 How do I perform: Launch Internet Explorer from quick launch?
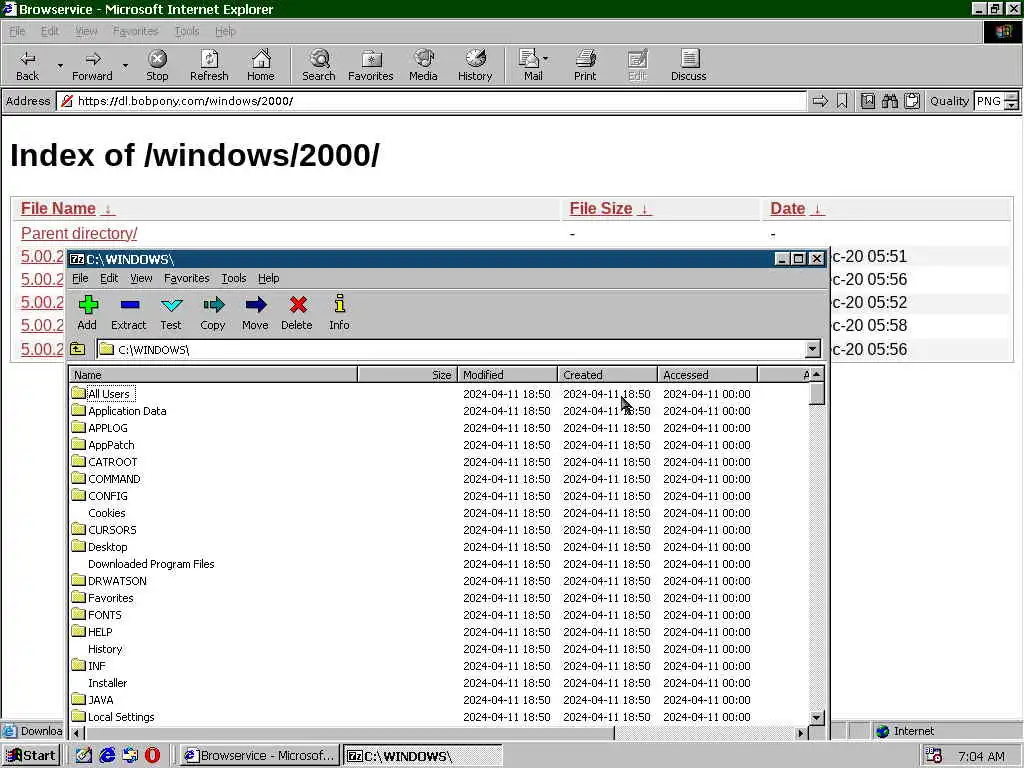tap(107, 756)
